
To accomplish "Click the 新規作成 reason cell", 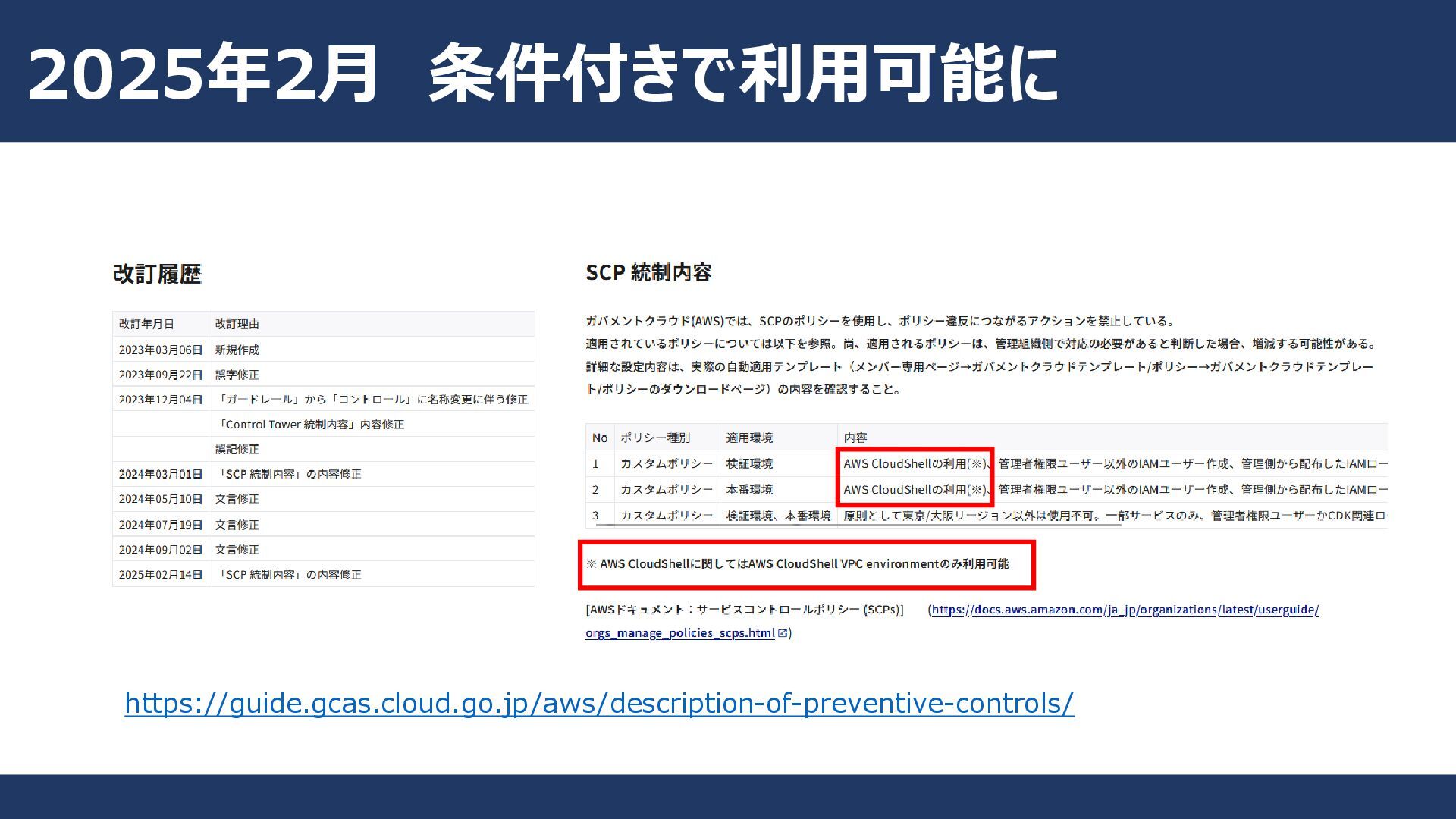I will [x=372, y=350].
